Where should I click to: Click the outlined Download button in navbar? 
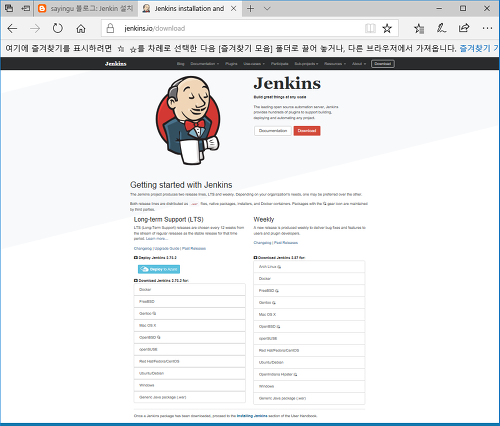click(x=383, y=64)
